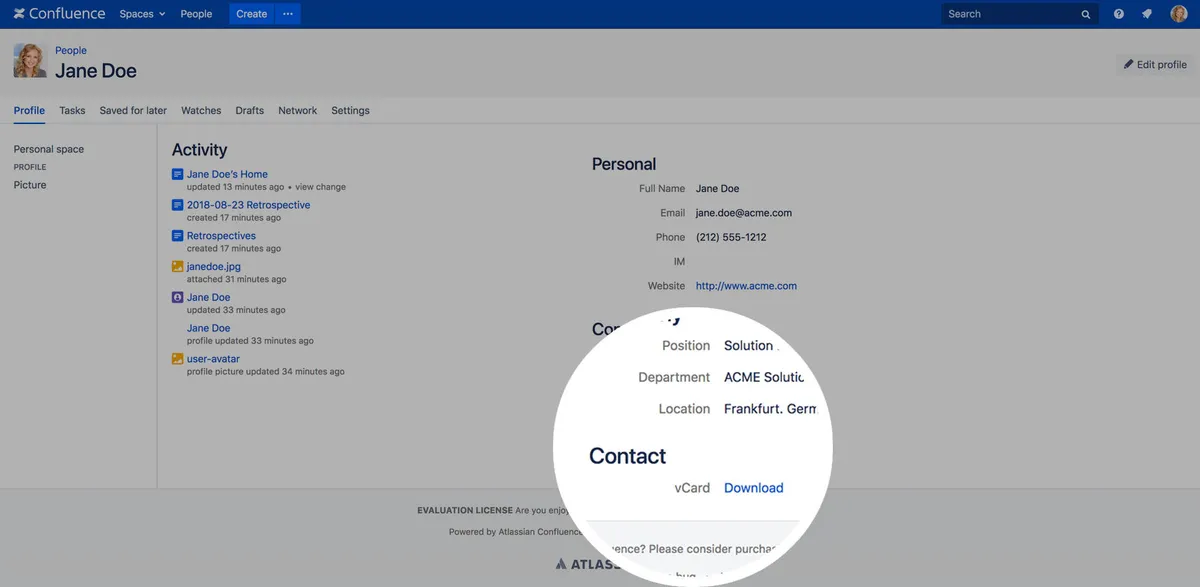The image size is (1200, 587).
Task: Open the help question mark icon
Action: [x=1119, y=14]
